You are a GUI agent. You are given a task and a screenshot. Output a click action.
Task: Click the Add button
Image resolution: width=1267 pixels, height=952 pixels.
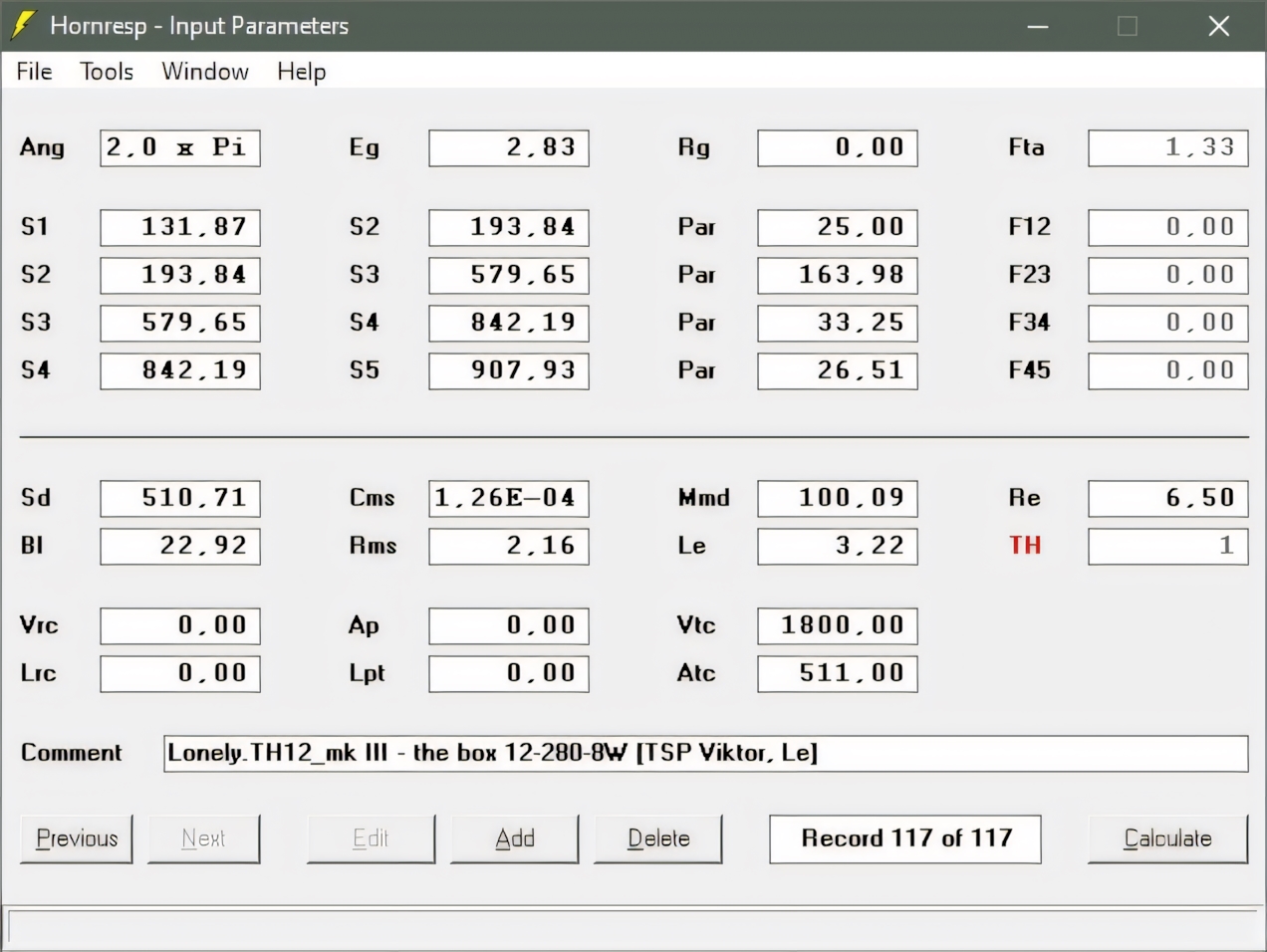coord(515,838)
